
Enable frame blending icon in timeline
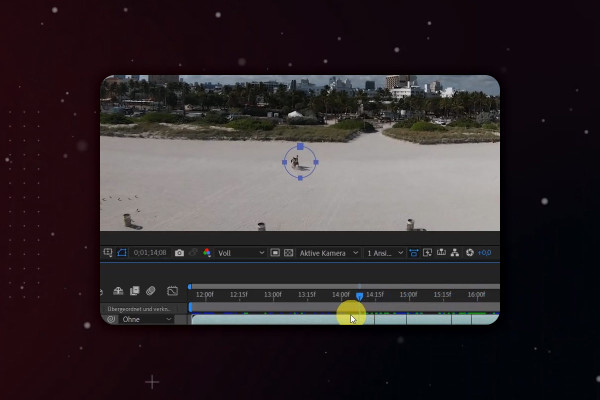(x=134, y=291)
